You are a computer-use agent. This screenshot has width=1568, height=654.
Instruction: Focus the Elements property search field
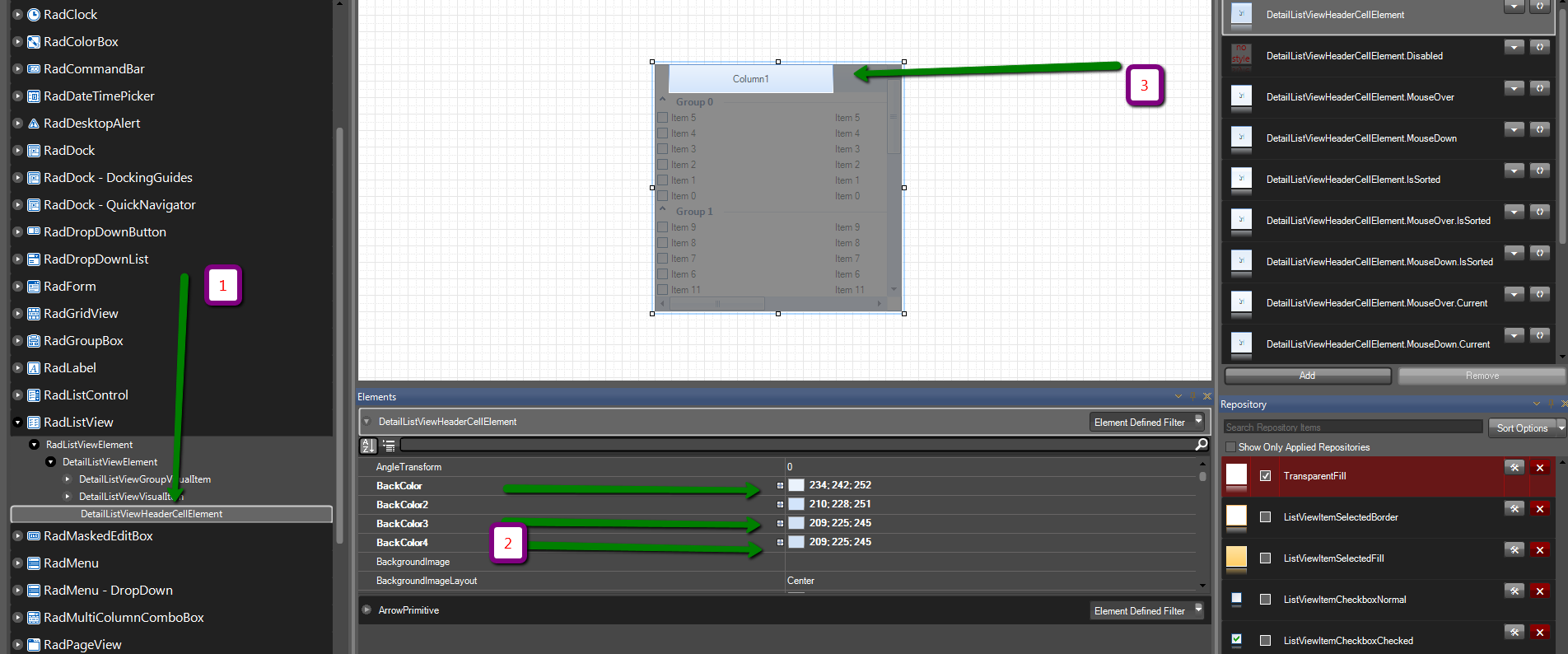[797, 445]
